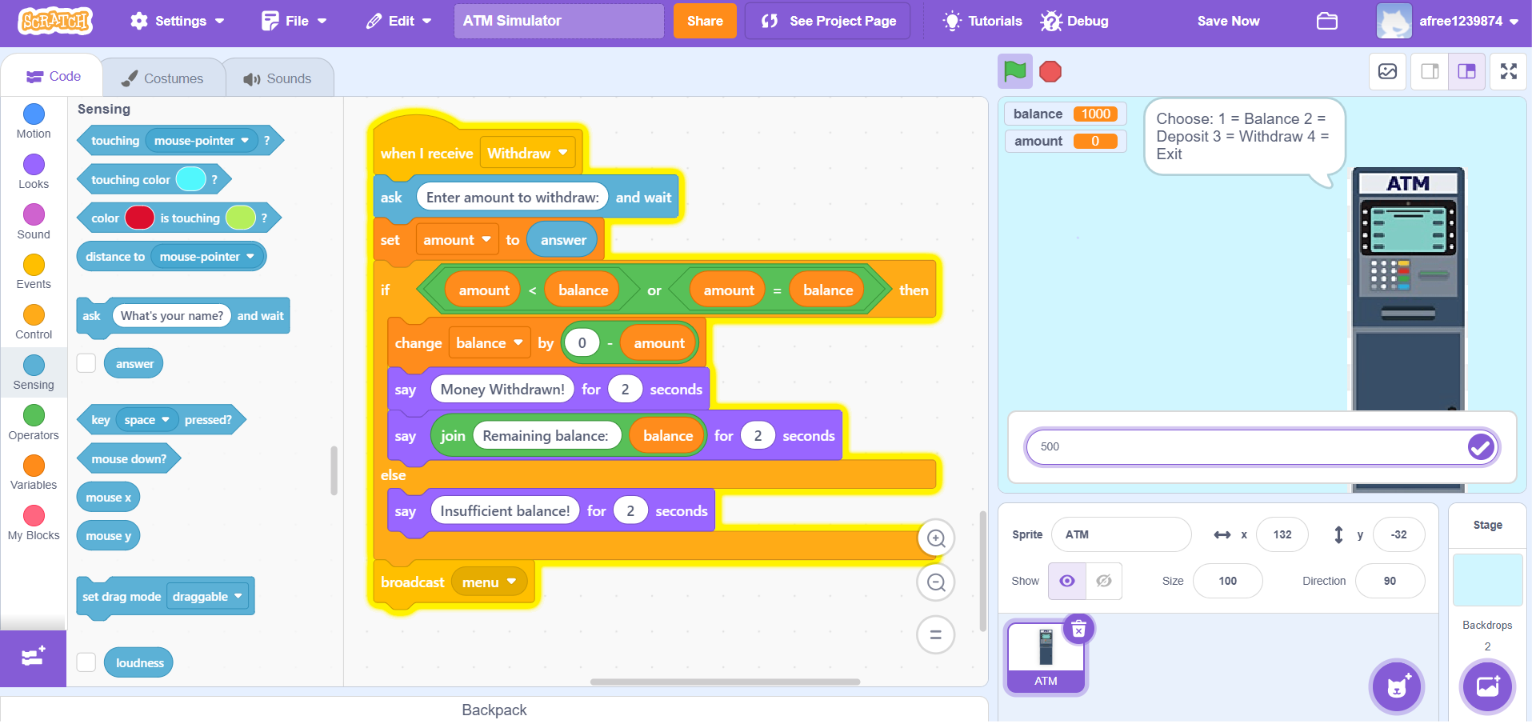Enable the loudness reporter checkbox
Image resolution: width=1532 pixels, height=722 pixels.
(x=87, y=662)
